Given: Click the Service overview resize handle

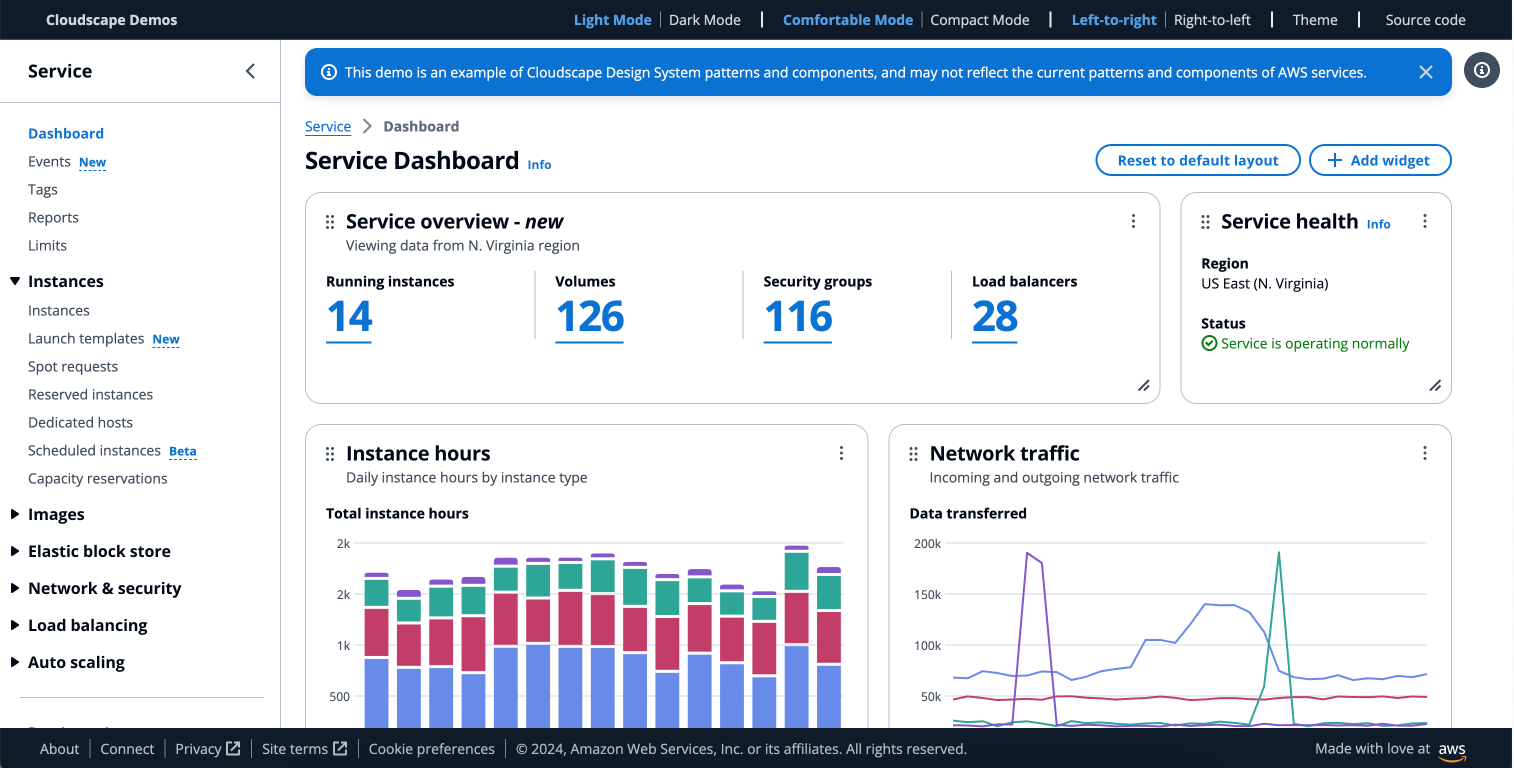Looking at the screenshot, I should pyautogui.click(x=1143, y=386).
